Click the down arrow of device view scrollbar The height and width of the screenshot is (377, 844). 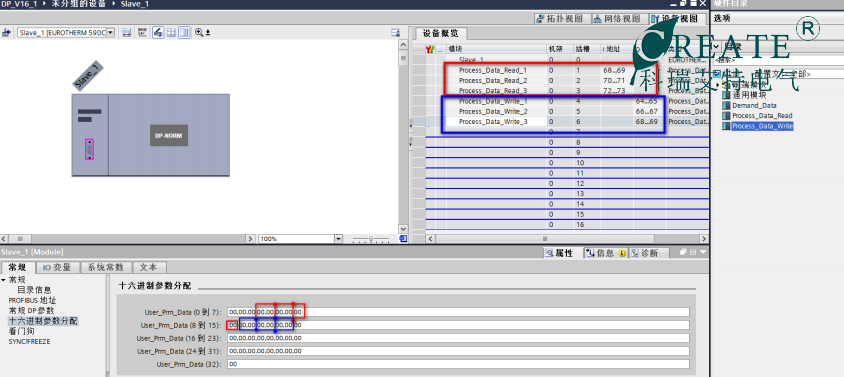[x=403, y=229]
